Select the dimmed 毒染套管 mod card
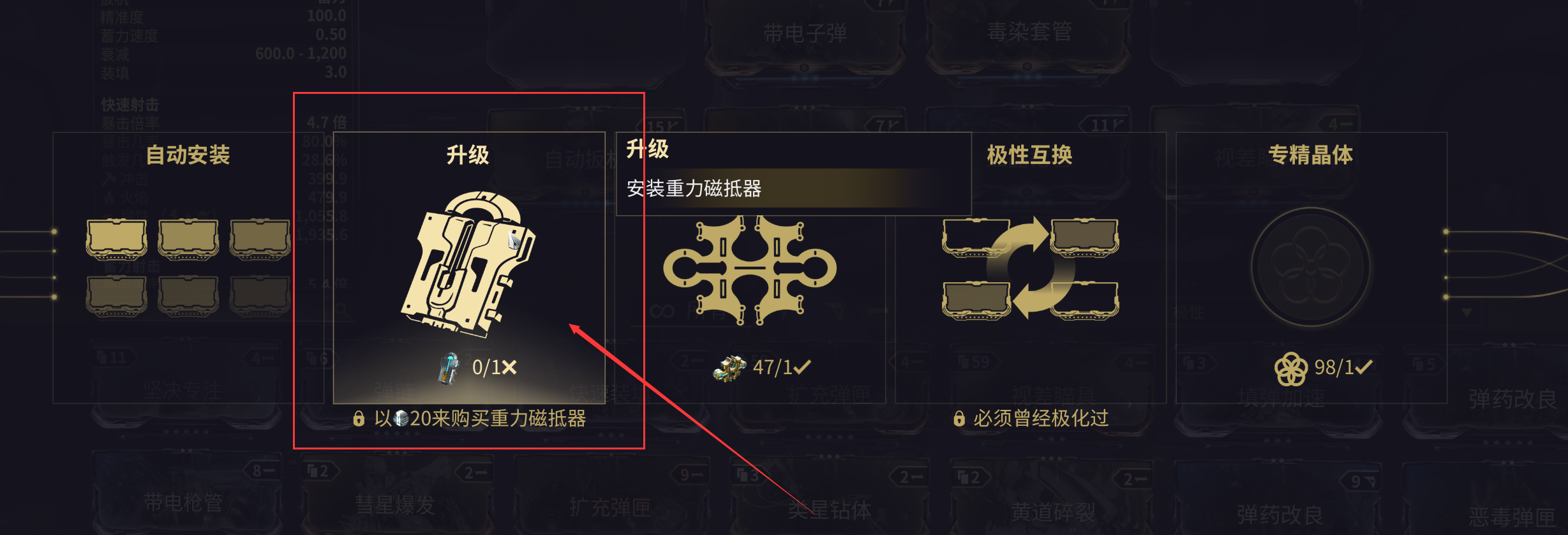Screen dimensions: 1568x535 point(1028,32)
